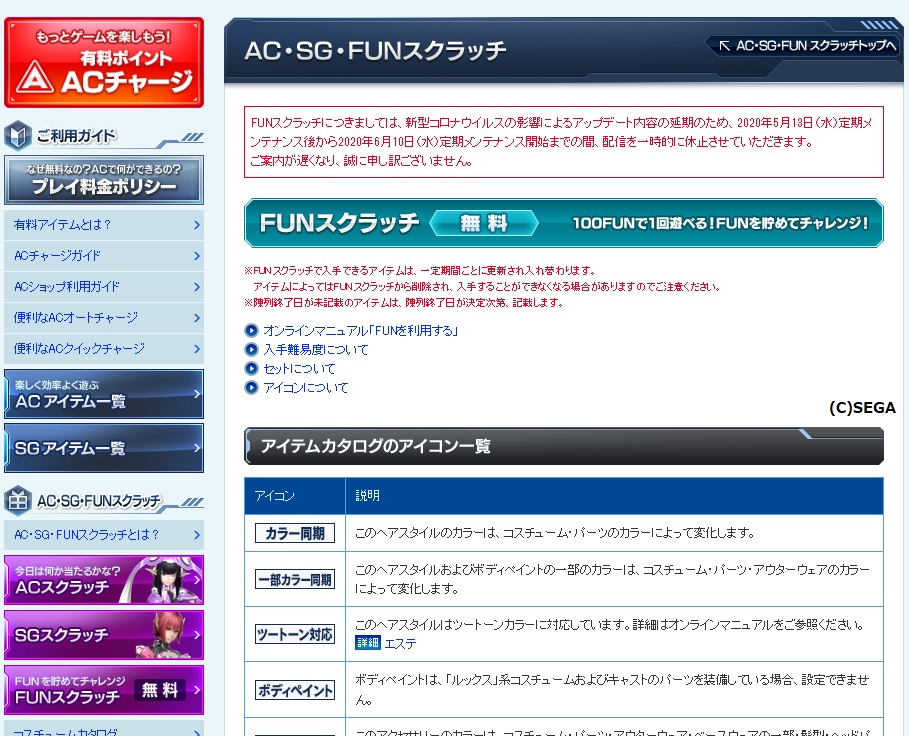909x736 pixels.
Task: Click the カラー同期 icon badge
Action: coord(295,533)
